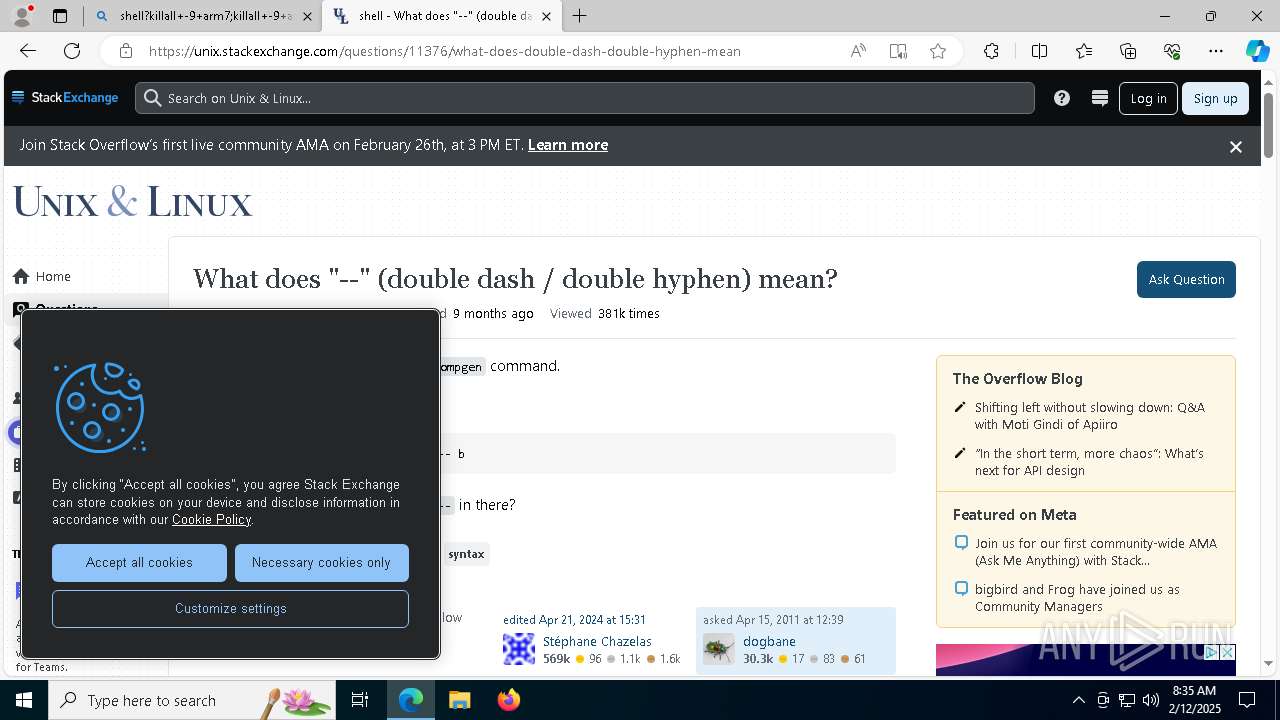
Task: Close the shell question tab
Action: pyautogui.click(x=547, y=16)
